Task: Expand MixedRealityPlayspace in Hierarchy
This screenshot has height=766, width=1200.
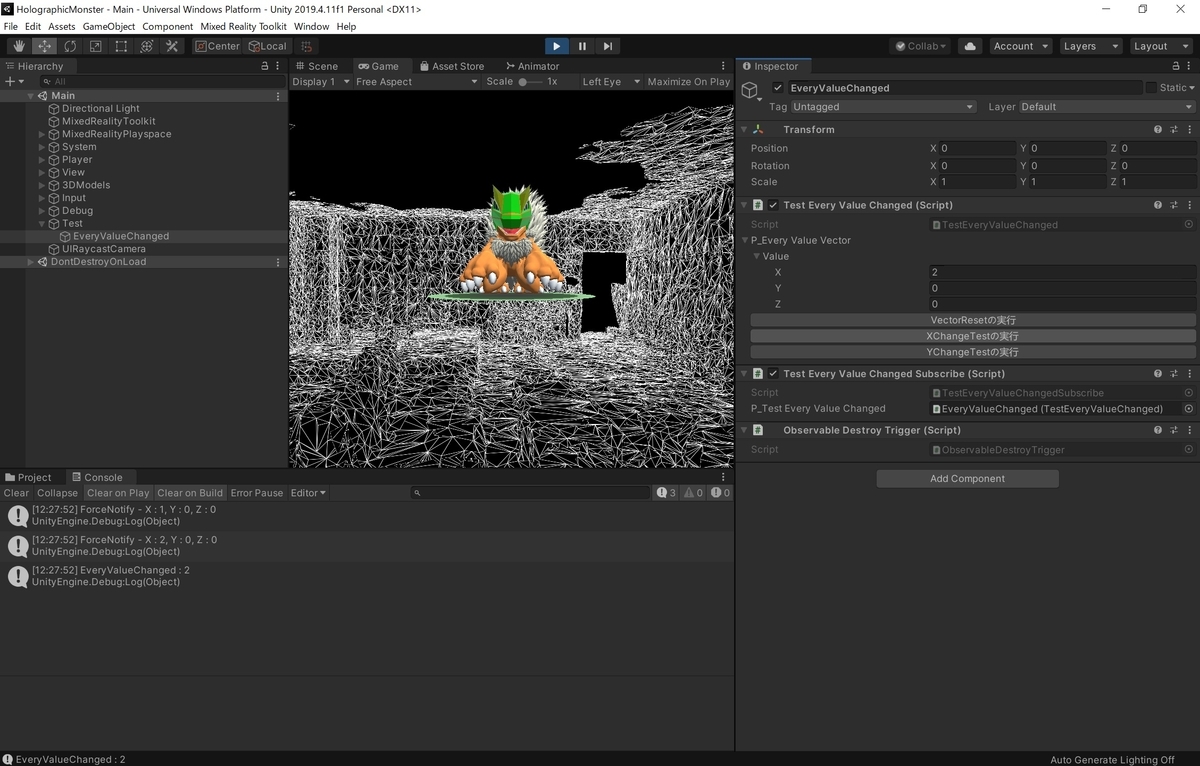Action: (x=42, y=134)
